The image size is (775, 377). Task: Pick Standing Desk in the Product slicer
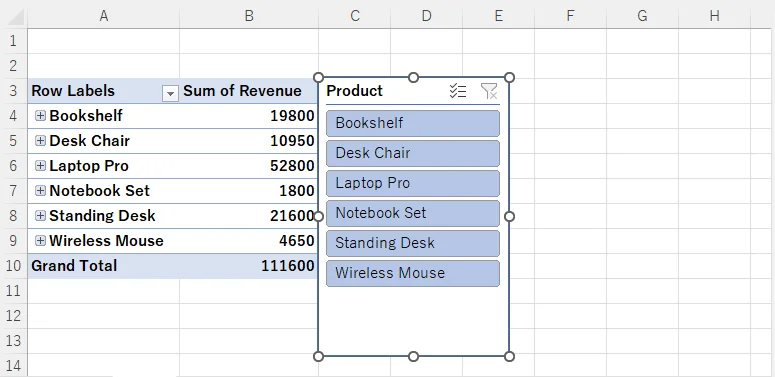click(x=413, y=243)
